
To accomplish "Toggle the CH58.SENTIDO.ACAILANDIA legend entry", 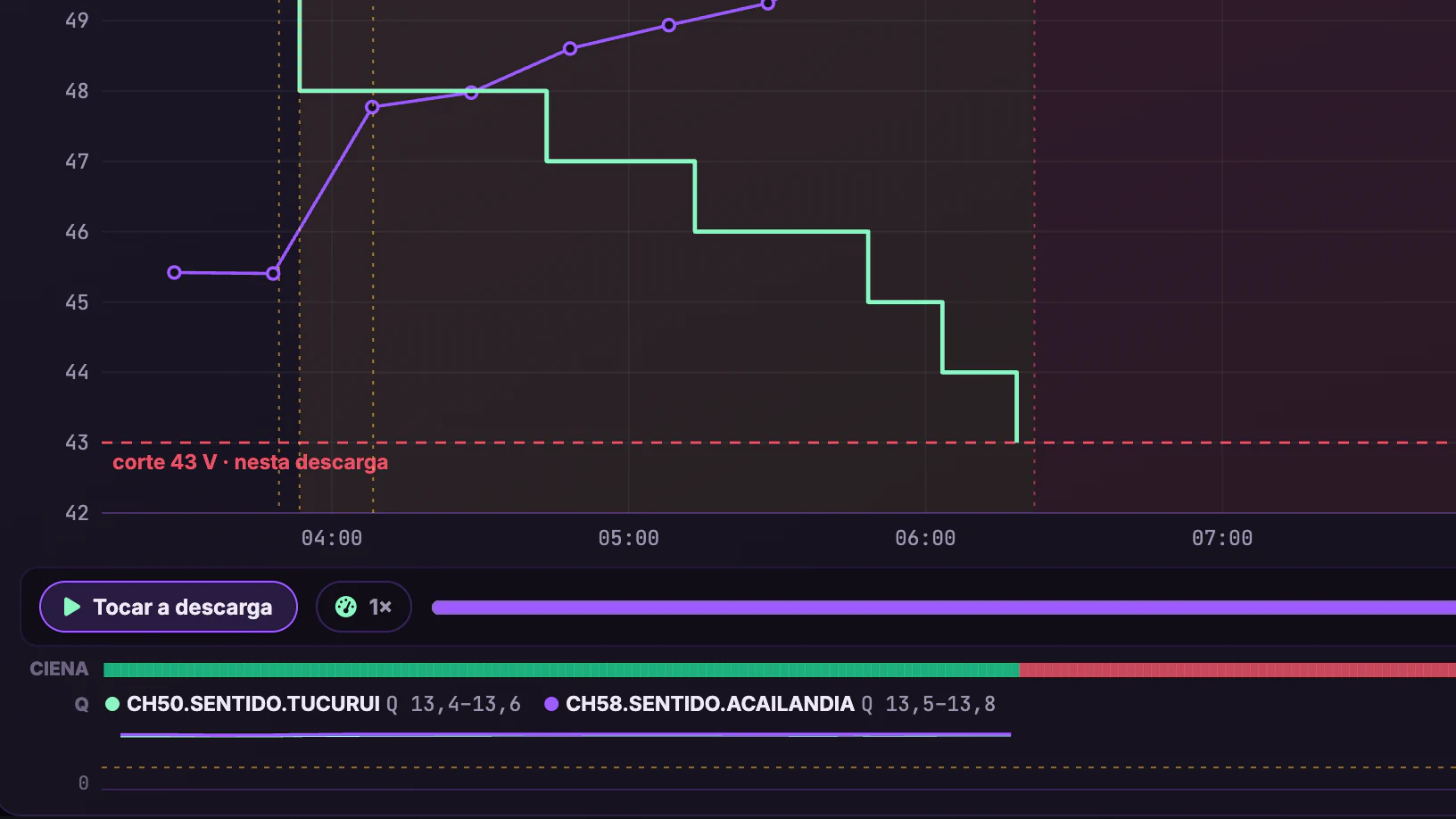I will click(699, 704).
